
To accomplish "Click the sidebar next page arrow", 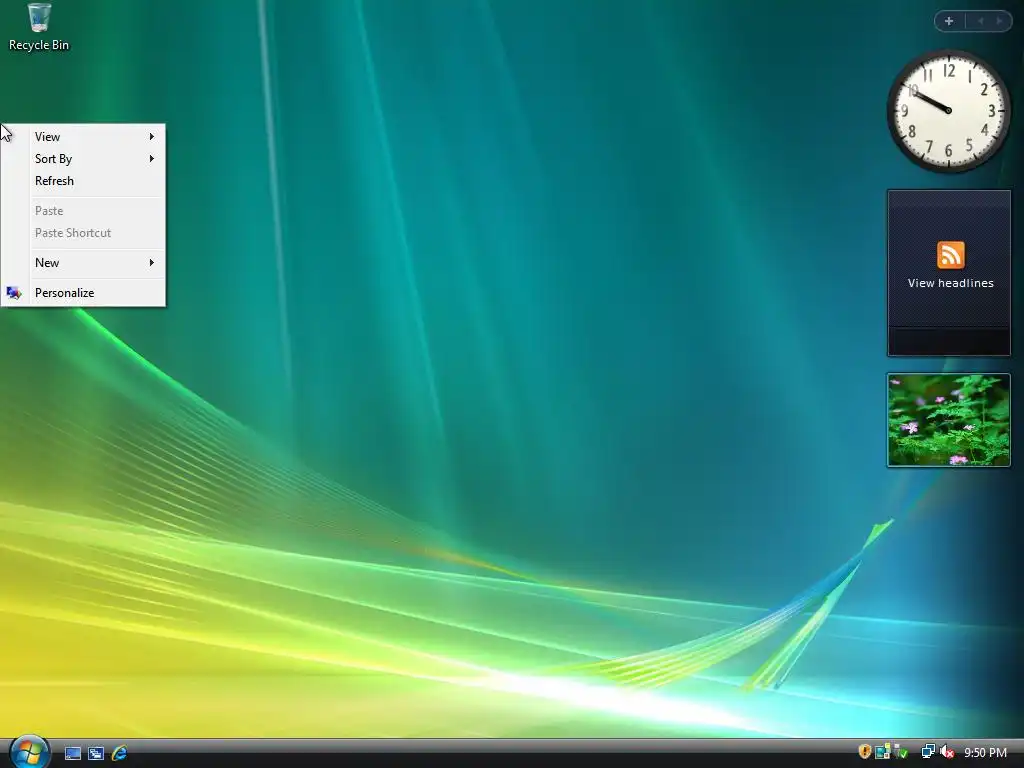I will (999, 21).
